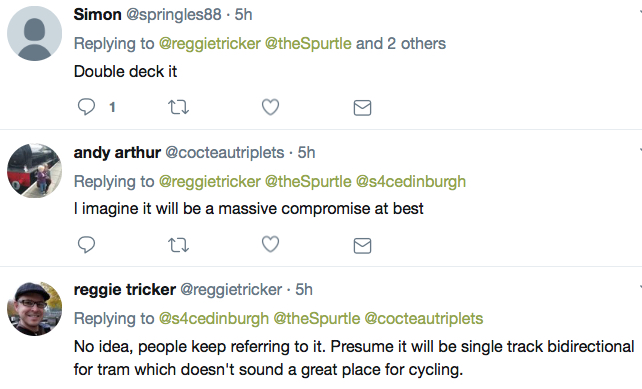The width and height of the screenshot is (642, 389).
Task: Open andy arthur's profile picture
Action: (x=34, y=171)
